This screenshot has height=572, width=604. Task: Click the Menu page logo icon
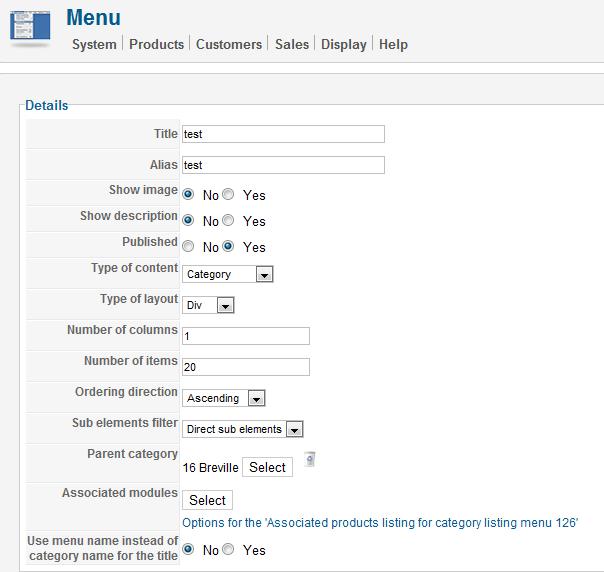point(30,26)
